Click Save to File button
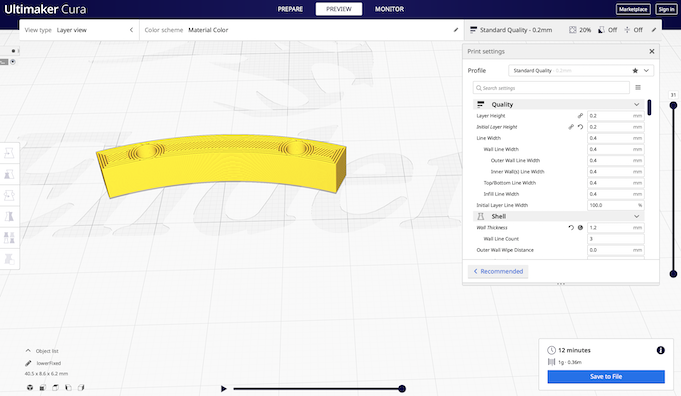This screenshot has width=681, height=396. [x=606, y=376]
